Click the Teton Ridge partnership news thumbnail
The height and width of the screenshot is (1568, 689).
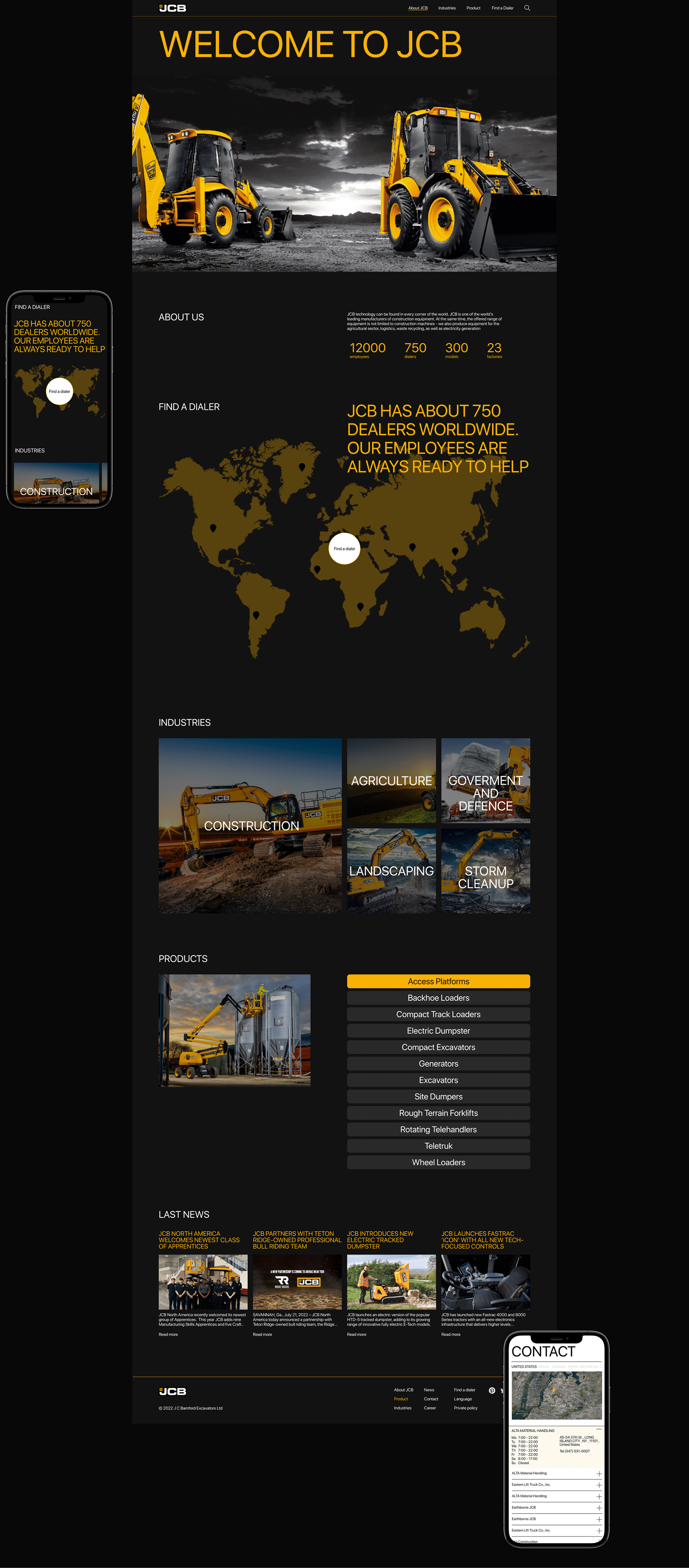(297, 1281)
